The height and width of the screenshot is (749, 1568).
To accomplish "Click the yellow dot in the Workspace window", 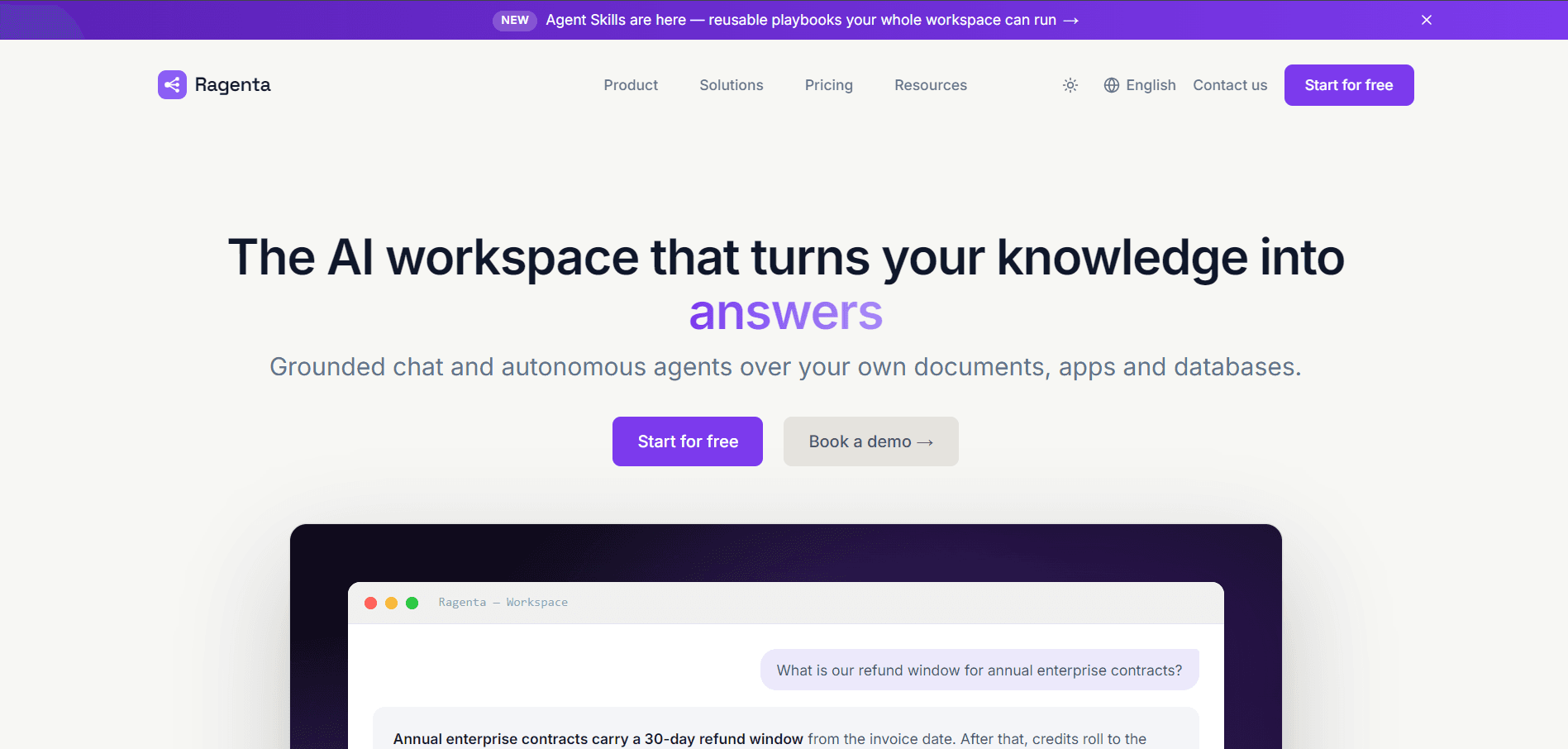I will [x=391, y=603].
